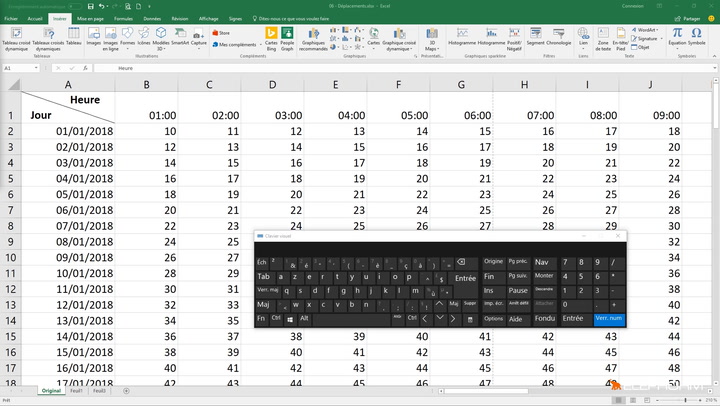Viewport: 720px width, 406px height.
Task: Open the Fichier tab
Action: point(11,19)
